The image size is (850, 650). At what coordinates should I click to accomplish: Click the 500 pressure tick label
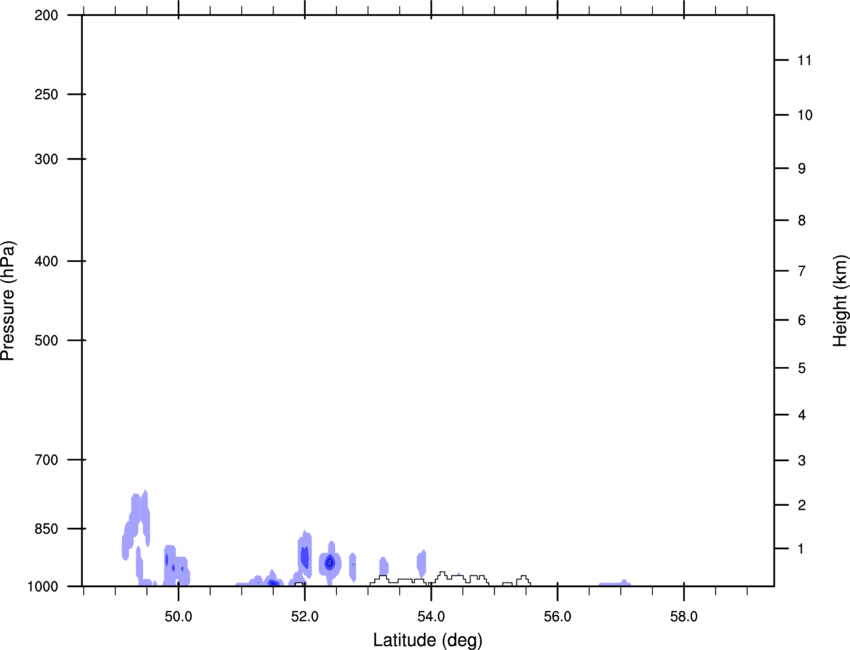coord(46,340)
